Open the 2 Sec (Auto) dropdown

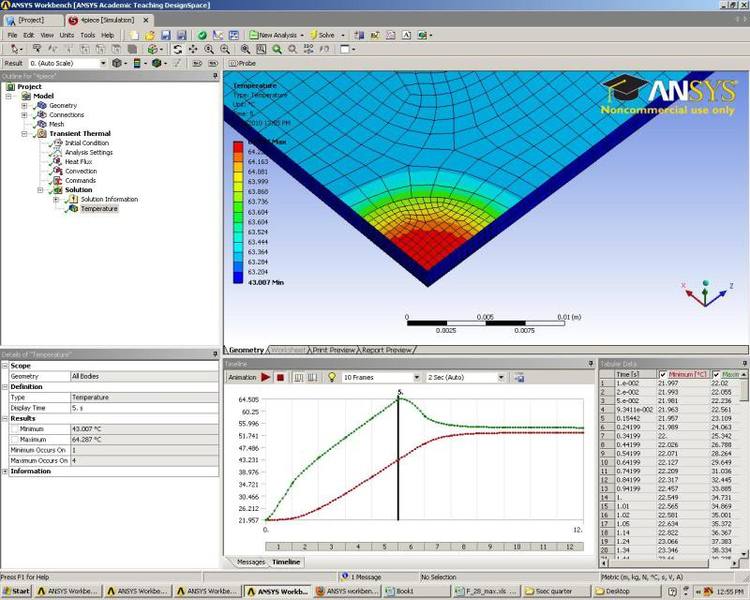click(x=501, y=378)
